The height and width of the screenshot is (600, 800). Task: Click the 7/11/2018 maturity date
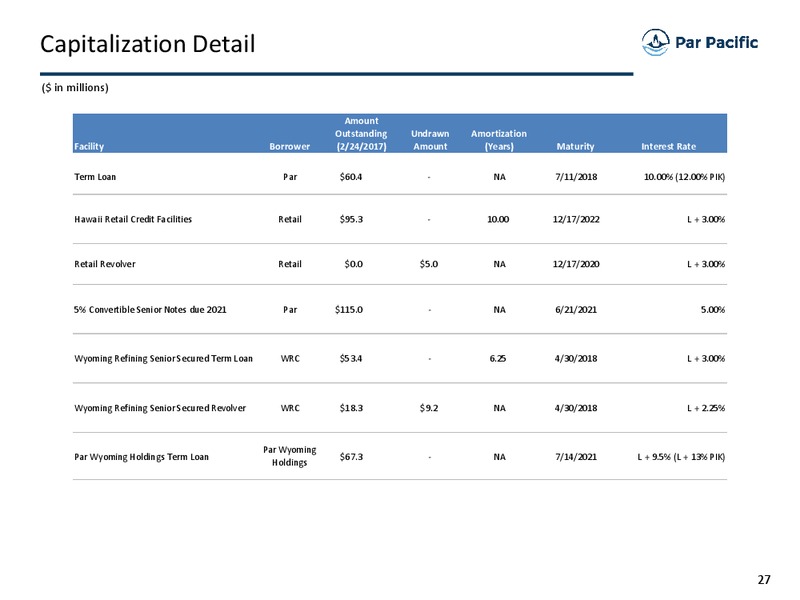click(576, 177)
